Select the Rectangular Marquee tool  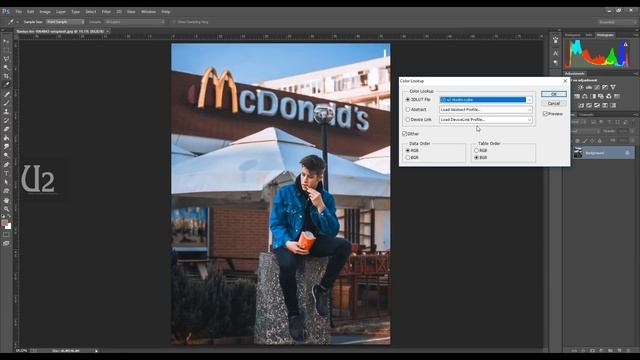tap(6, 50)
